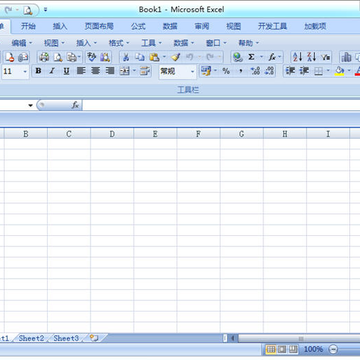
Task: Click the Permission document icon in toolbar
Action: (9, 57)
